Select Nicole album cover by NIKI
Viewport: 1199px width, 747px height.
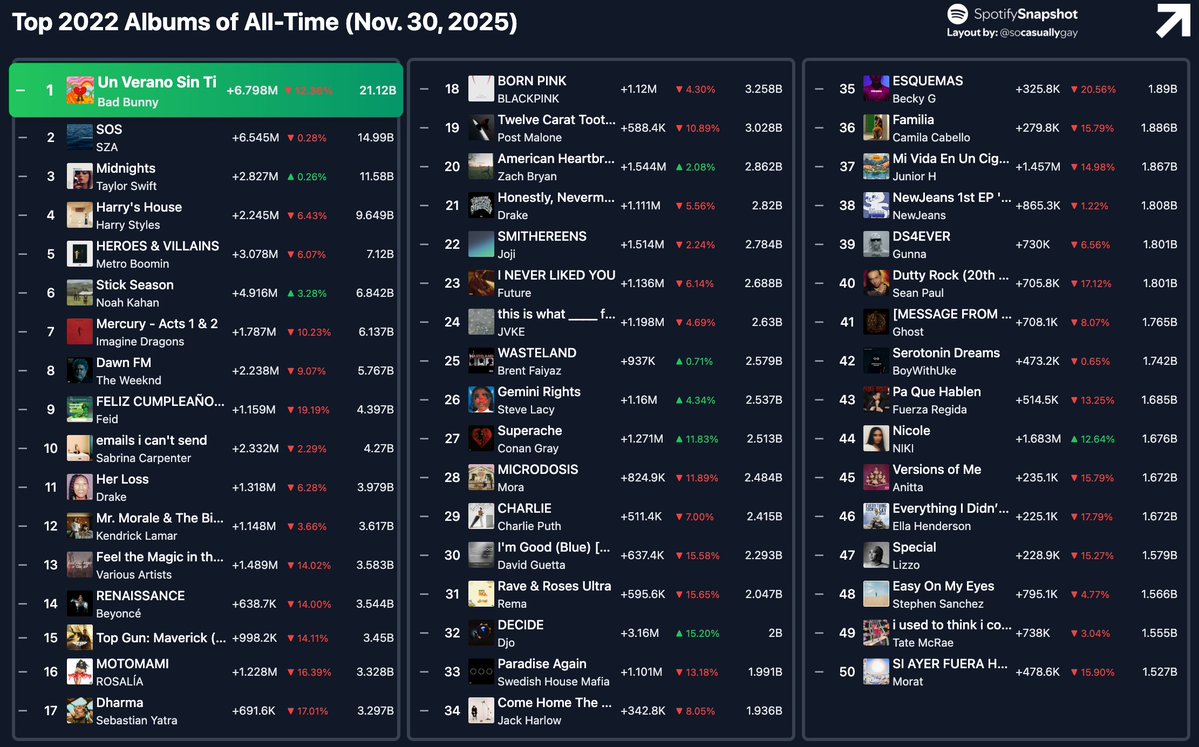click(x=876, y=439)
